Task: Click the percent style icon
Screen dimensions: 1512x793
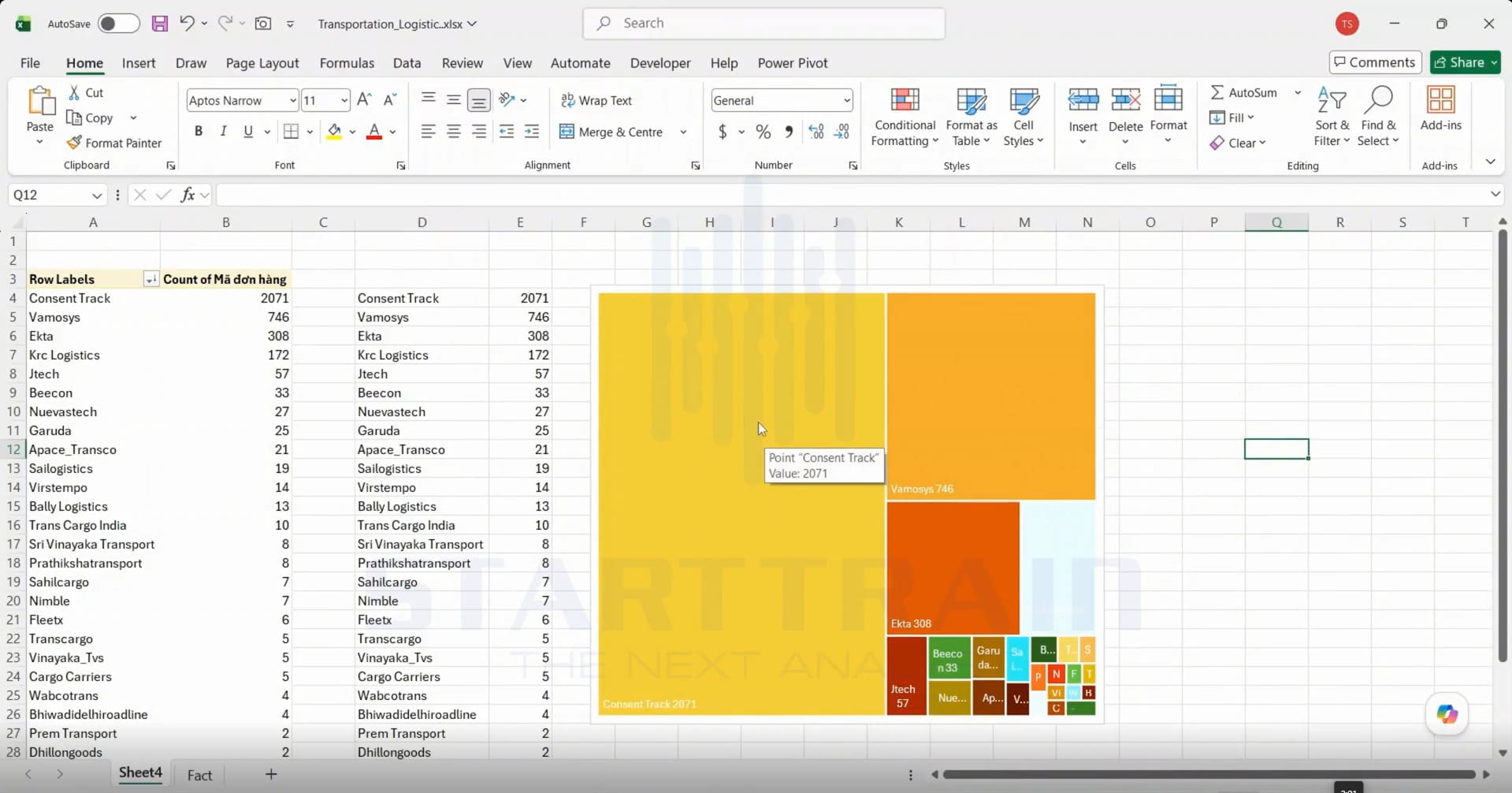Action: pos(763,132)
